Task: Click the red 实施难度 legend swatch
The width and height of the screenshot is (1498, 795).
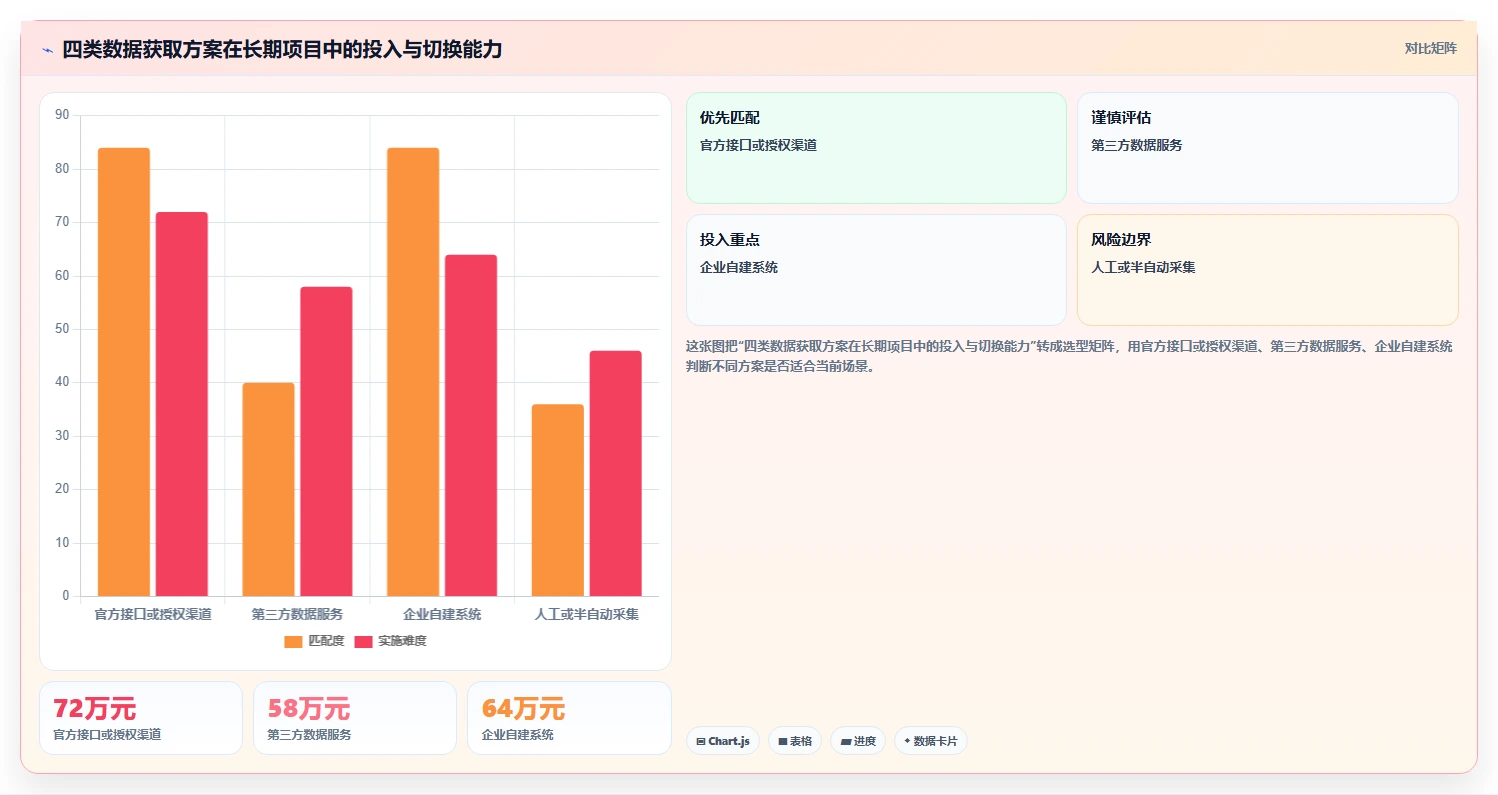Action: (x=363, y=641)
